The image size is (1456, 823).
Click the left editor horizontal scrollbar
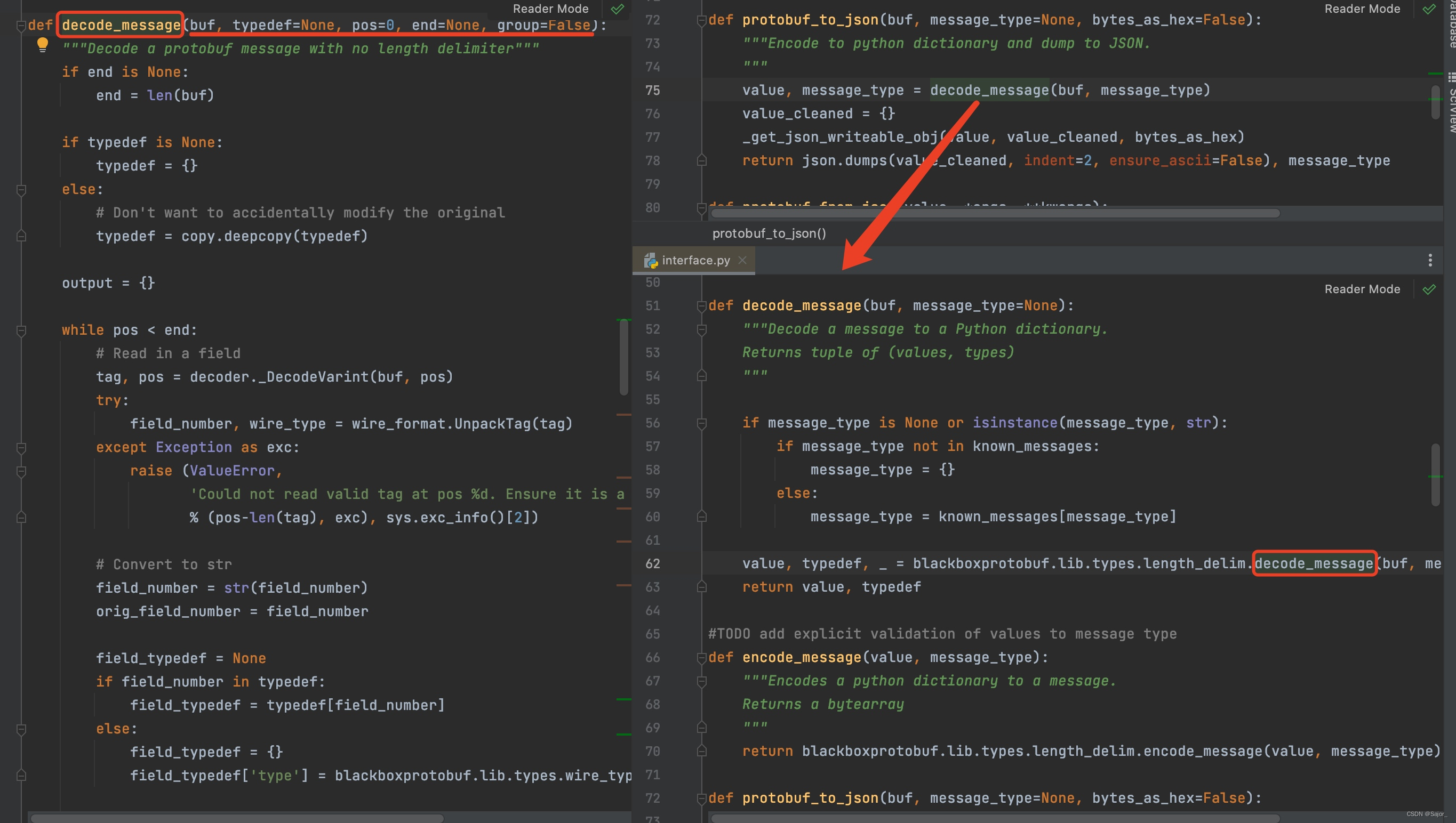coord(237,818)
